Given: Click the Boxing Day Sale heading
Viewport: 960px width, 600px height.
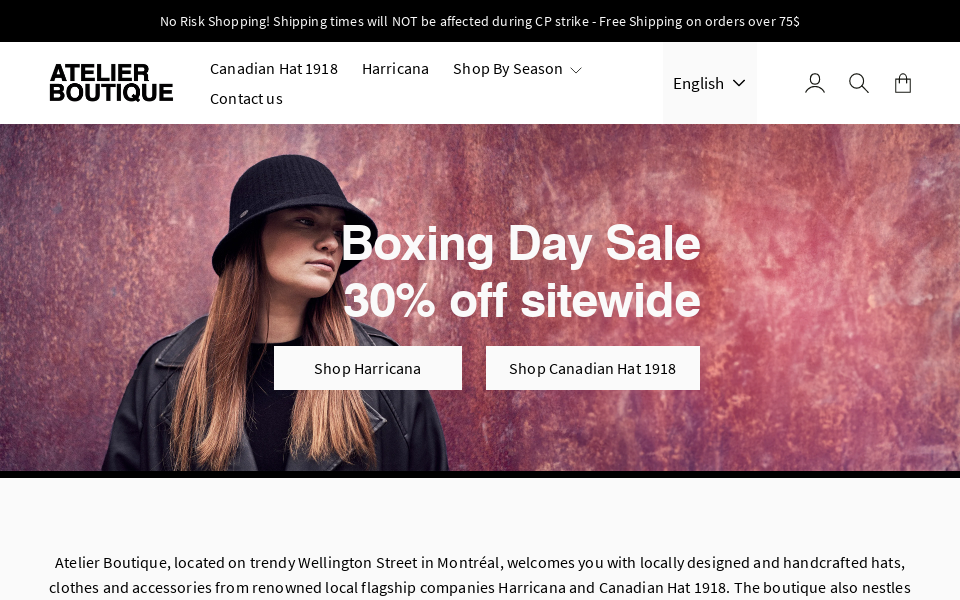Looking at the screenshot, I should point(520,243).
